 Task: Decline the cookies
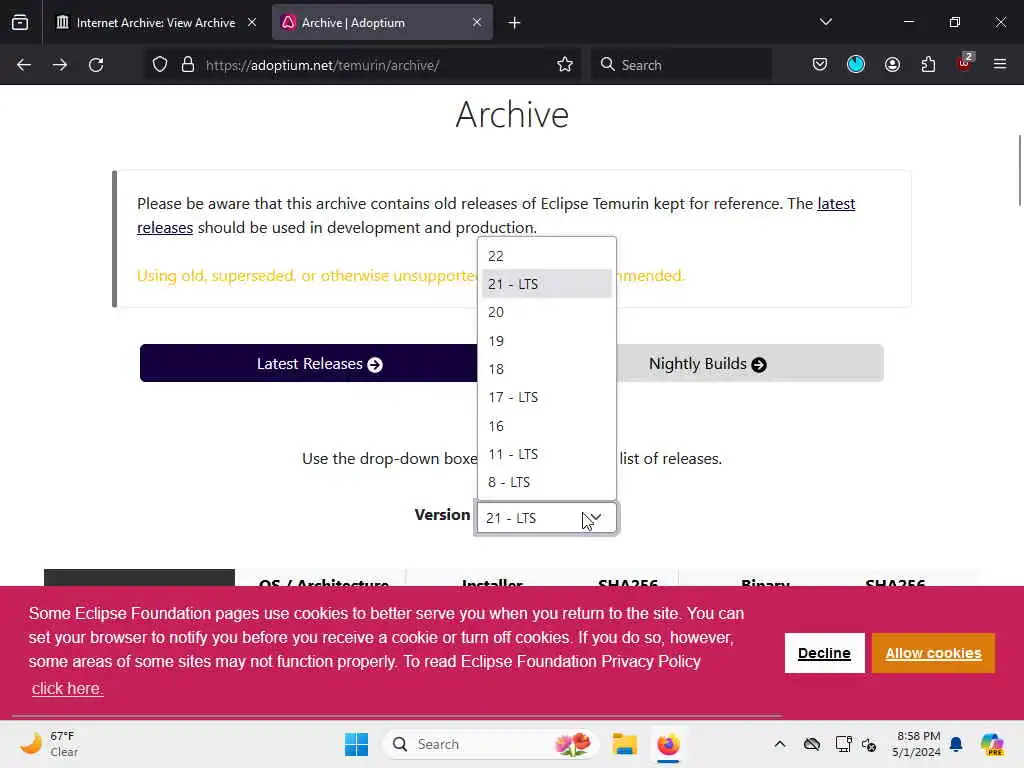tap(824, 653)
